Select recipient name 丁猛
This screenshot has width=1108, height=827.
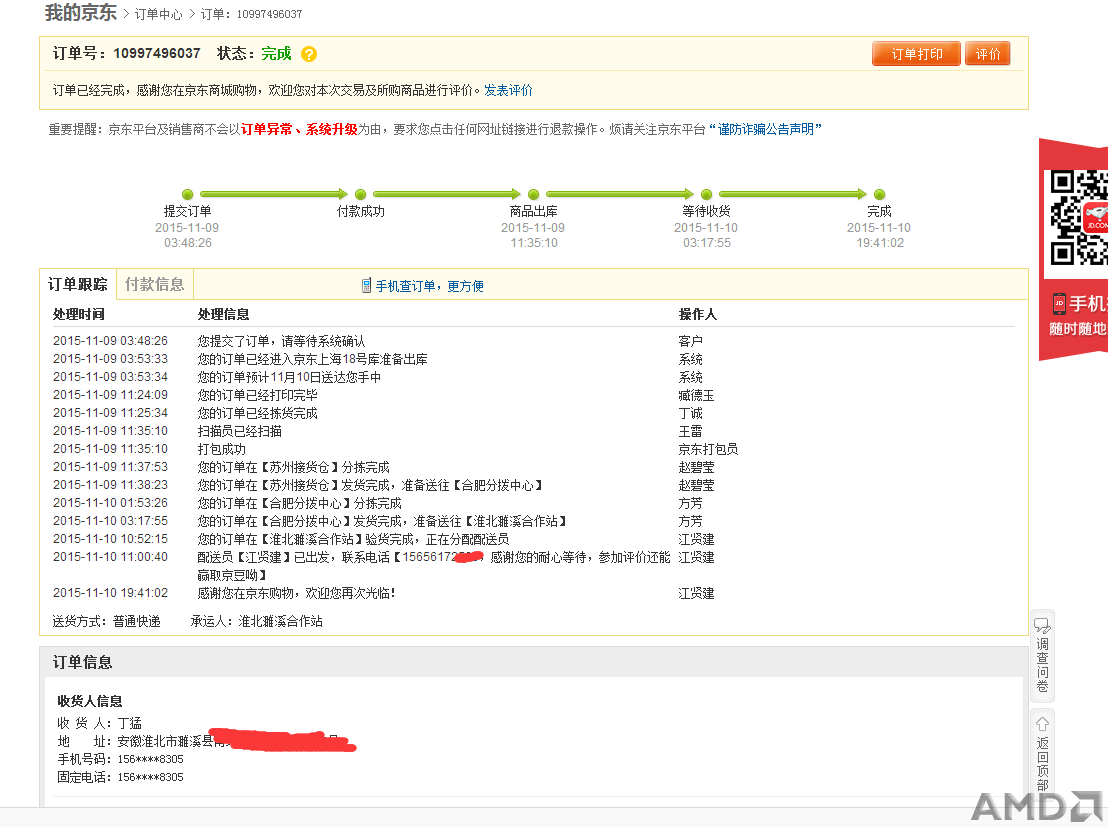129,723
